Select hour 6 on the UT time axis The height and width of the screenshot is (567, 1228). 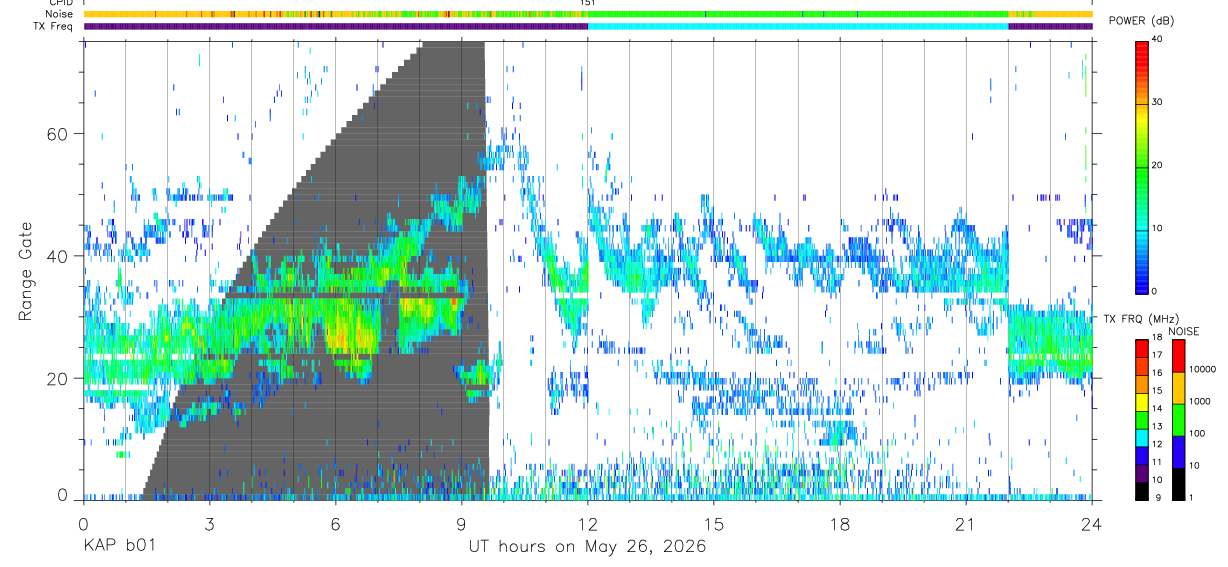point(336,523)
